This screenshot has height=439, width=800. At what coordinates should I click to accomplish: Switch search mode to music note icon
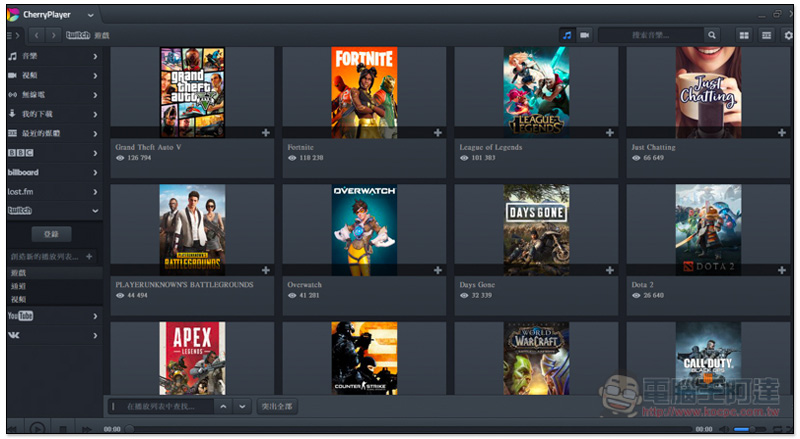point(567,35)
